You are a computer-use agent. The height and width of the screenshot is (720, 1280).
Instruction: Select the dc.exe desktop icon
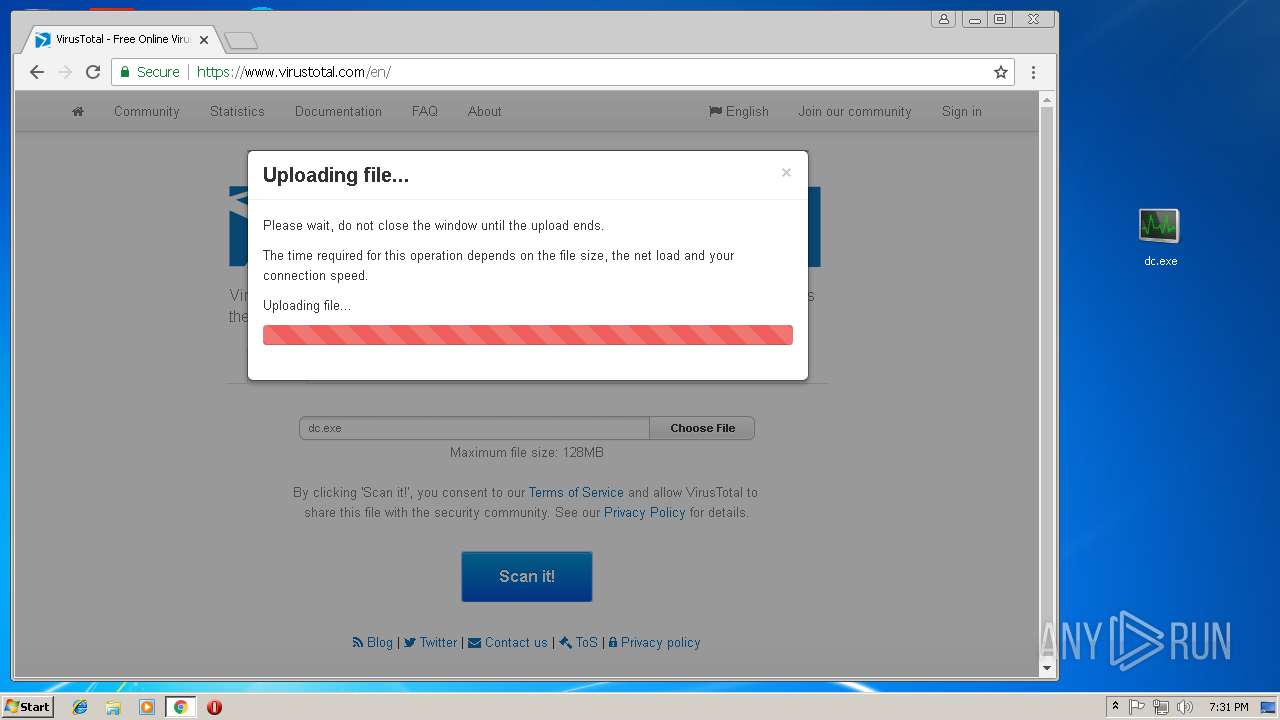[x=1160, y=238]
